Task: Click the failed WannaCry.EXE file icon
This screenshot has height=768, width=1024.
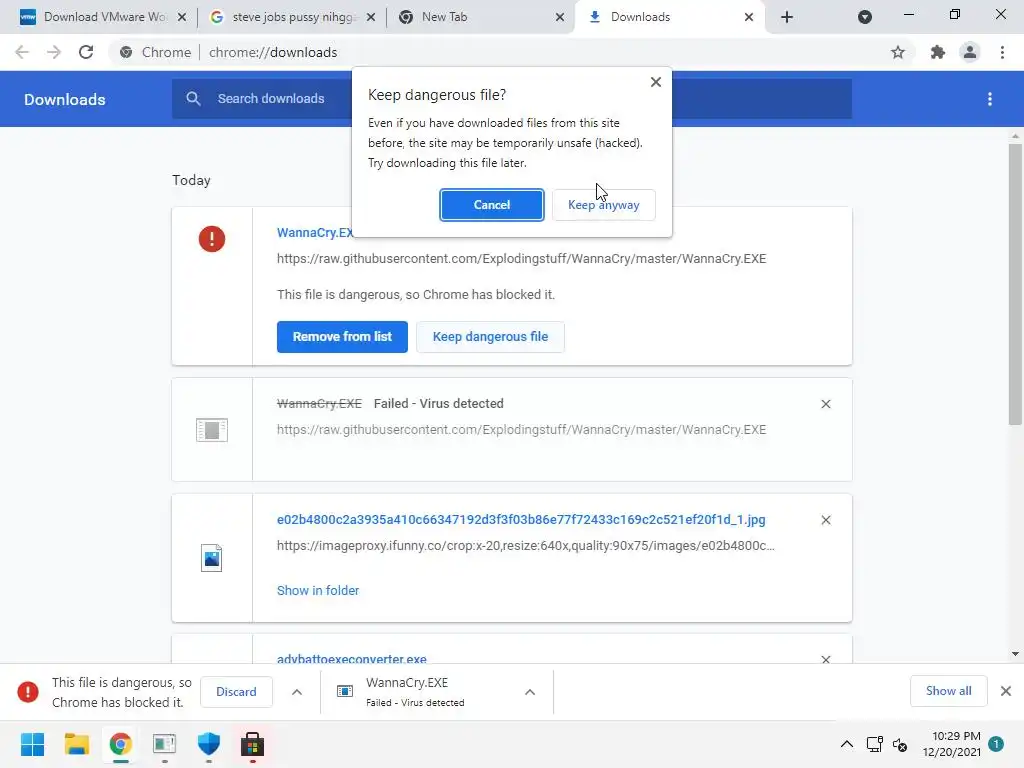Action: [212, 430]
